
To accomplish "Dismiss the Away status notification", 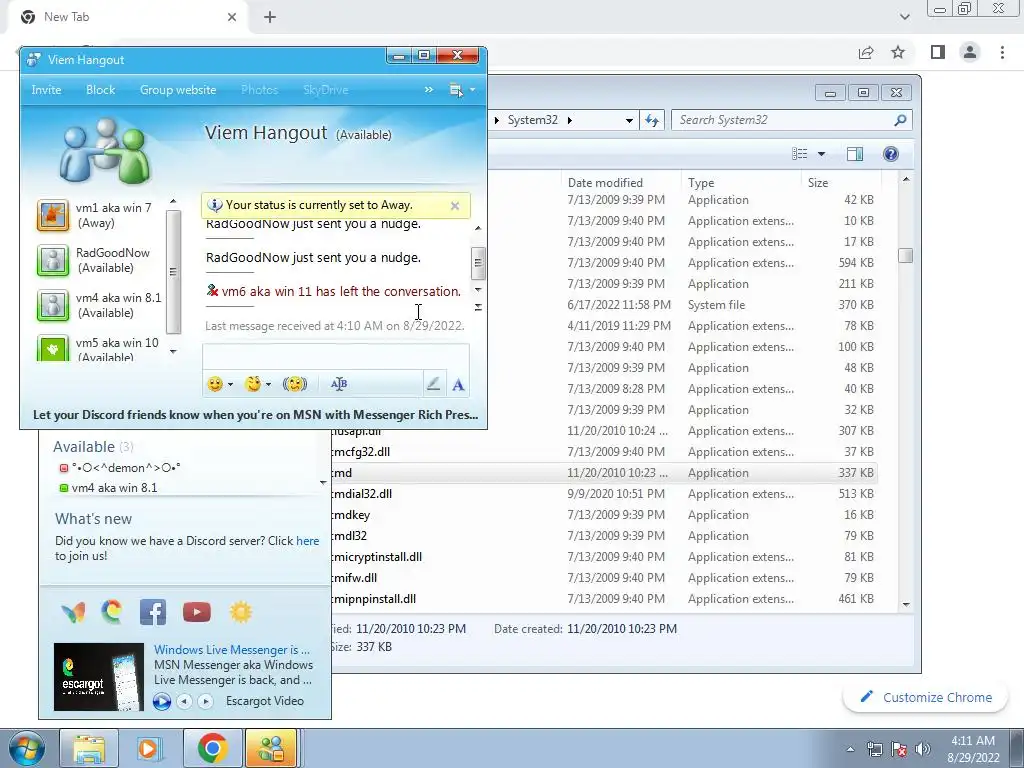I will 455,206.
